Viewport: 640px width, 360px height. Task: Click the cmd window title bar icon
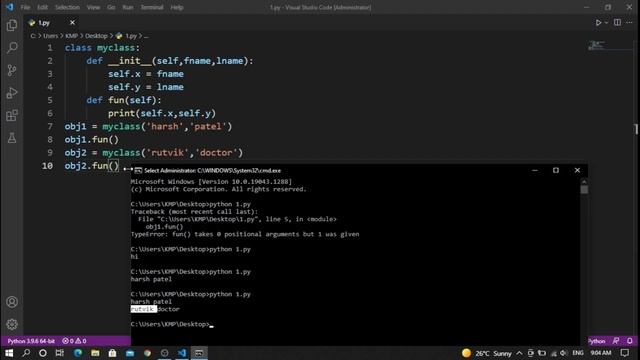(138, 171)
